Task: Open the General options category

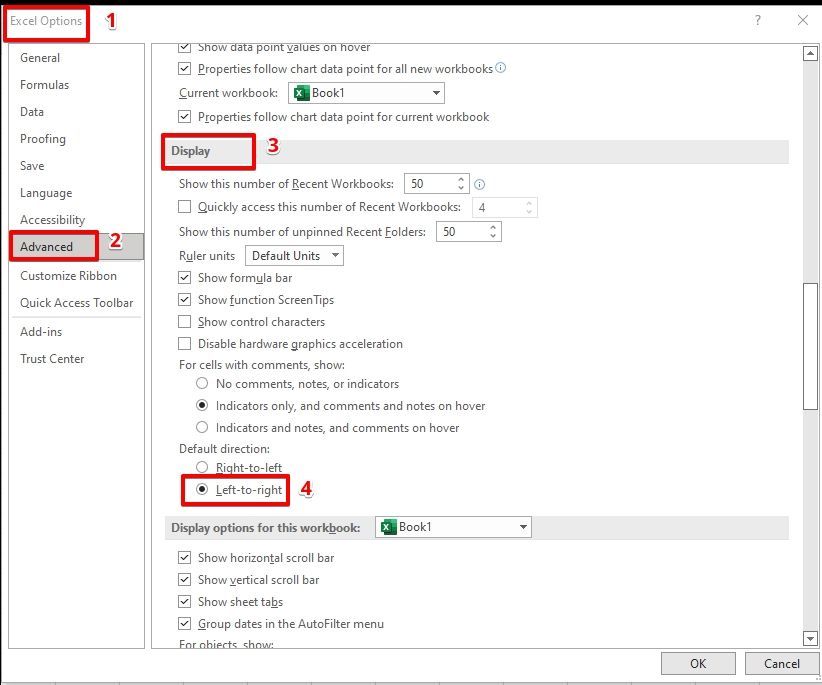Action: tap(40, 58)
